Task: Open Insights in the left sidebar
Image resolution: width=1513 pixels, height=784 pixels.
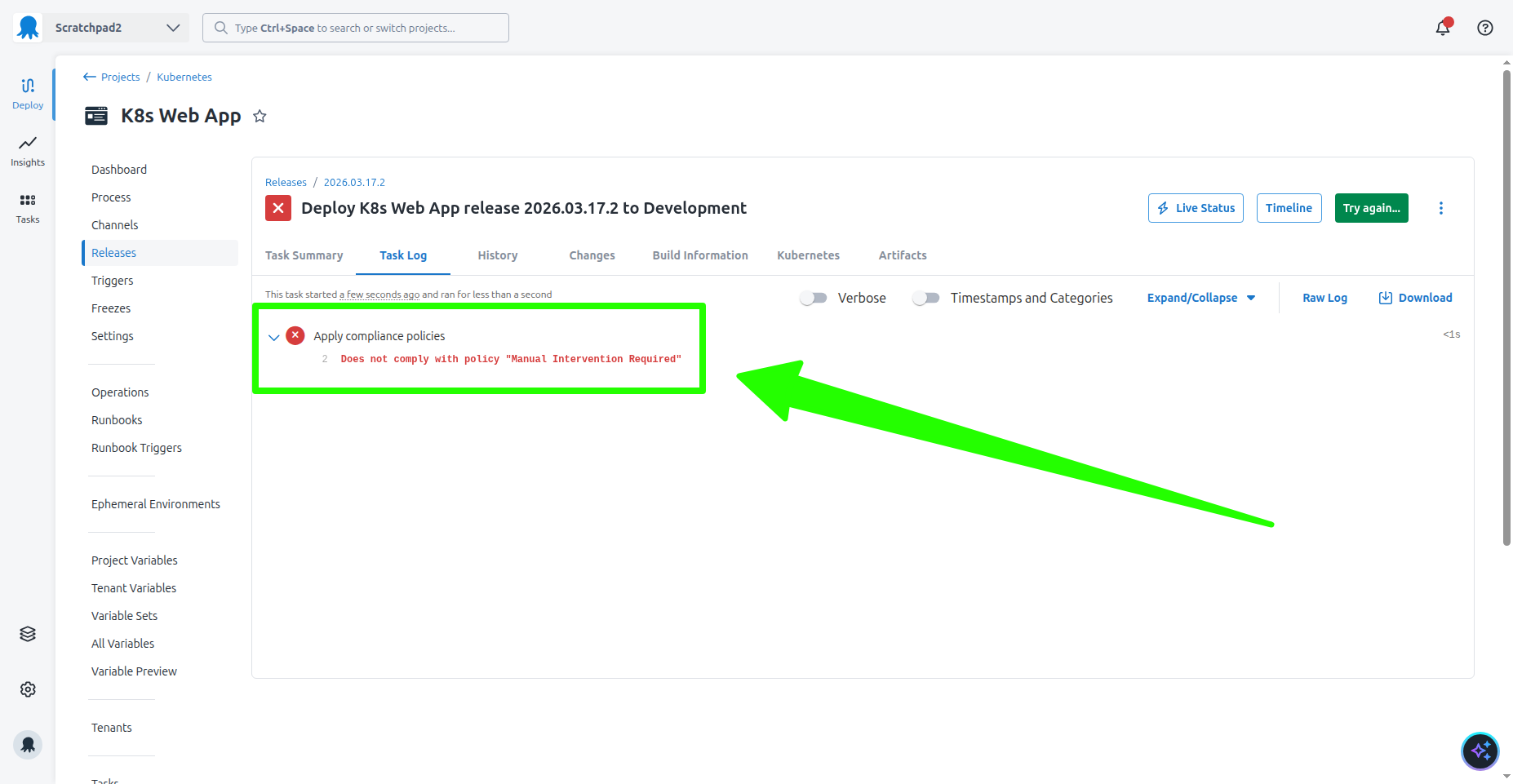Action: pyautogui.click(x=28, y=151)
